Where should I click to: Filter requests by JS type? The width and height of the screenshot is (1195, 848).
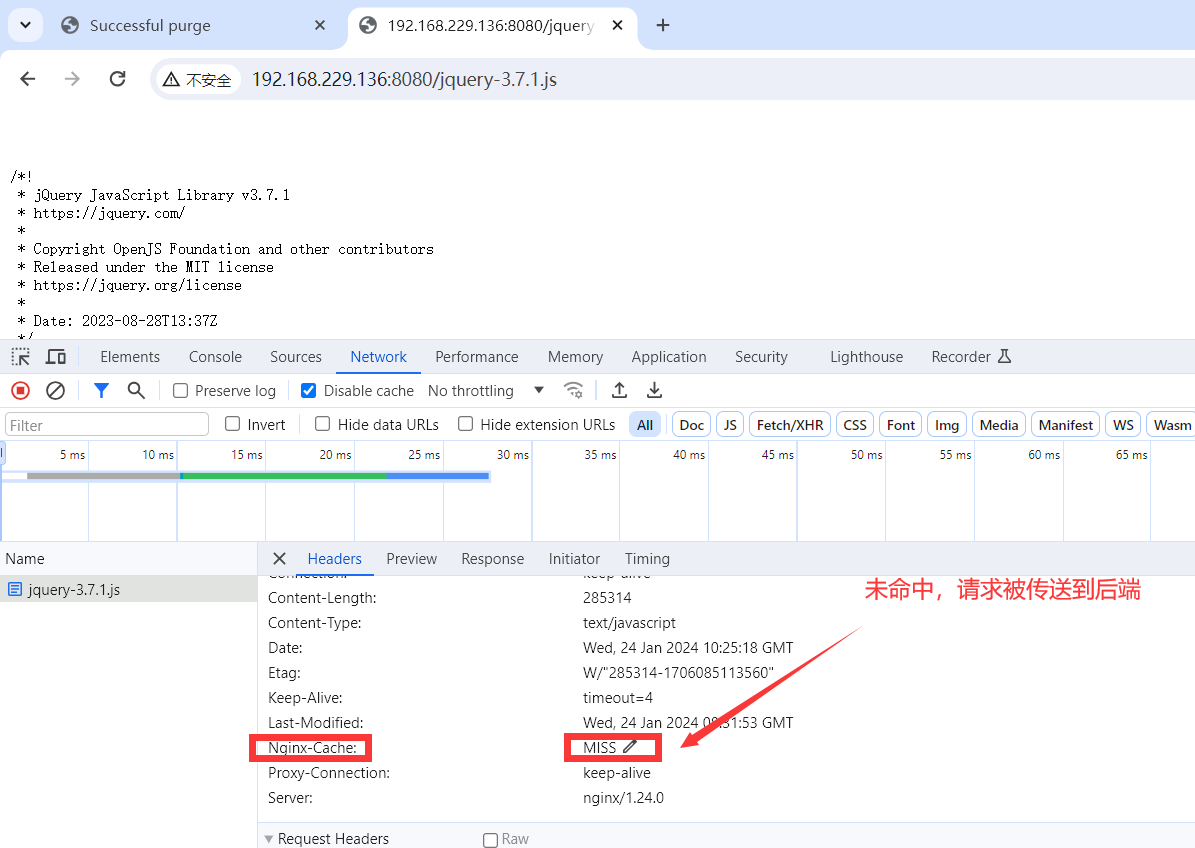point(730,425)
